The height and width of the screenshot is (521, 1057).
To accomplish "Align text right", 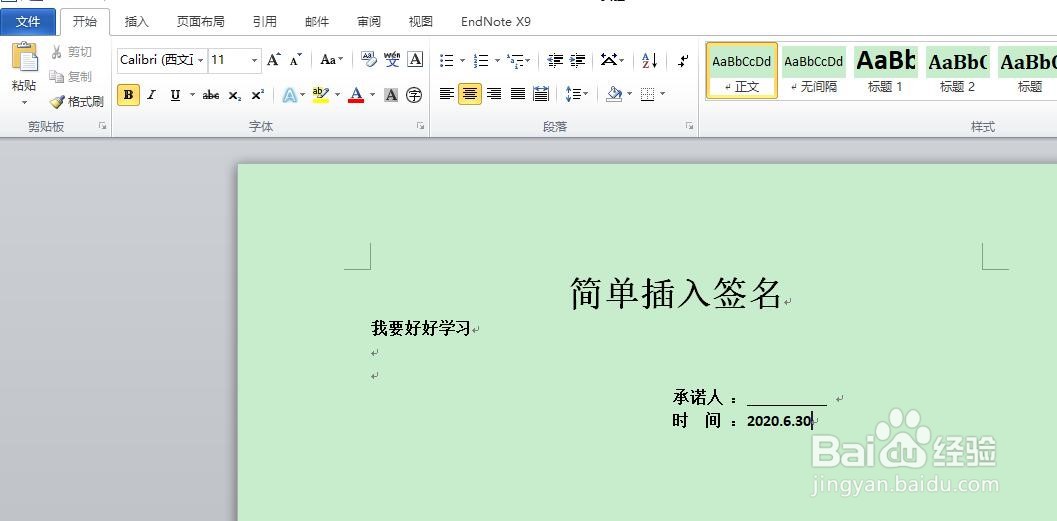I will point(494,94).
